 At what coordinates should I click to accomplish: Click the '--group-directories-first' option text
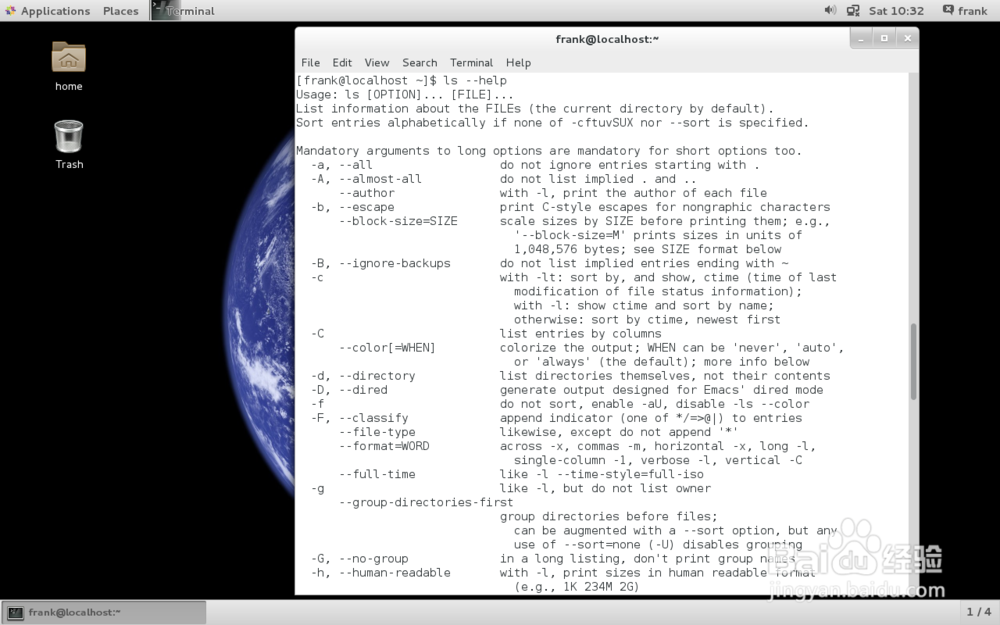click(426, 502)
